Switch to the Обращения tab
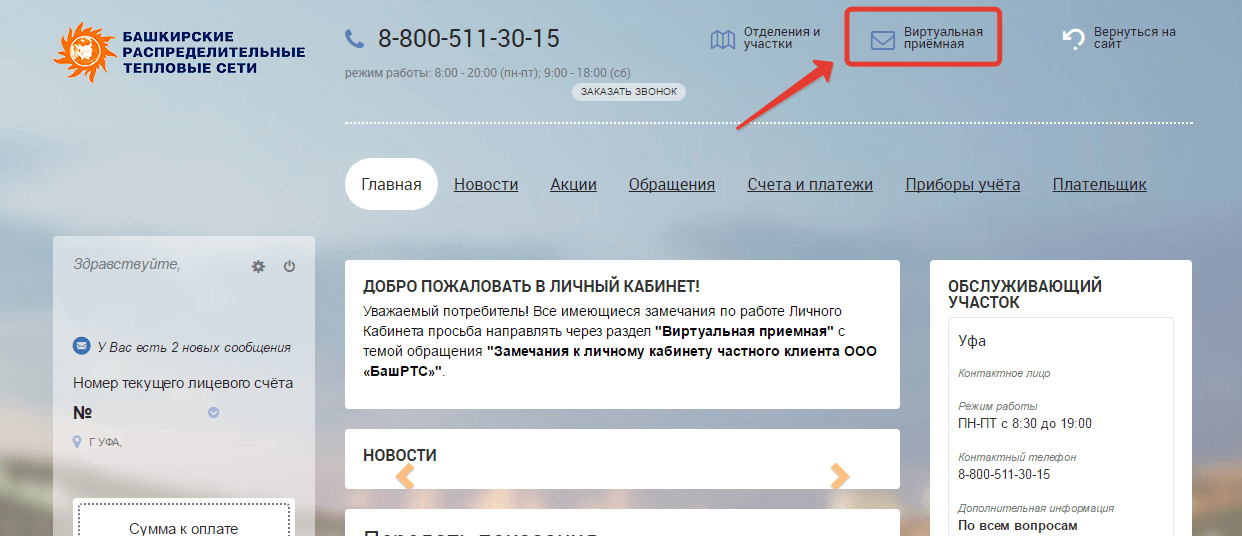Screen dimensions: 1242x536 672,184
